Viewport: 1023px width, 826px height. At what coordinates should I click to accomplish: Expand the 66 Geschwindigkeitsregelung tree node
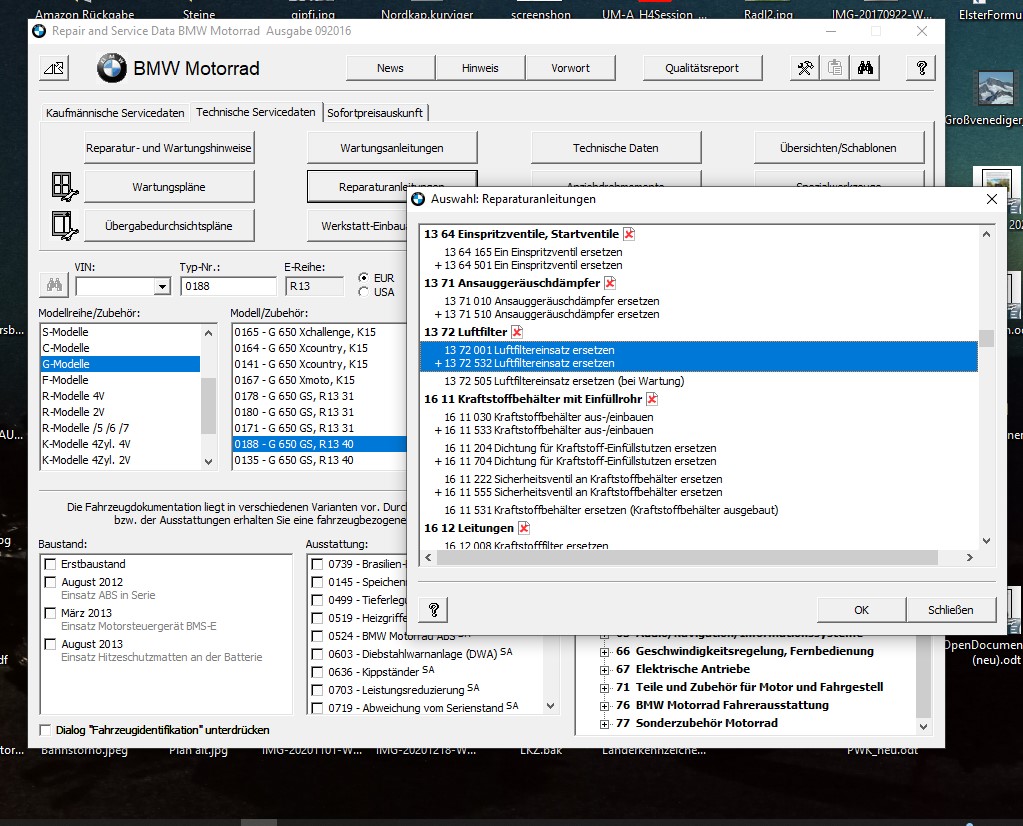604,651
